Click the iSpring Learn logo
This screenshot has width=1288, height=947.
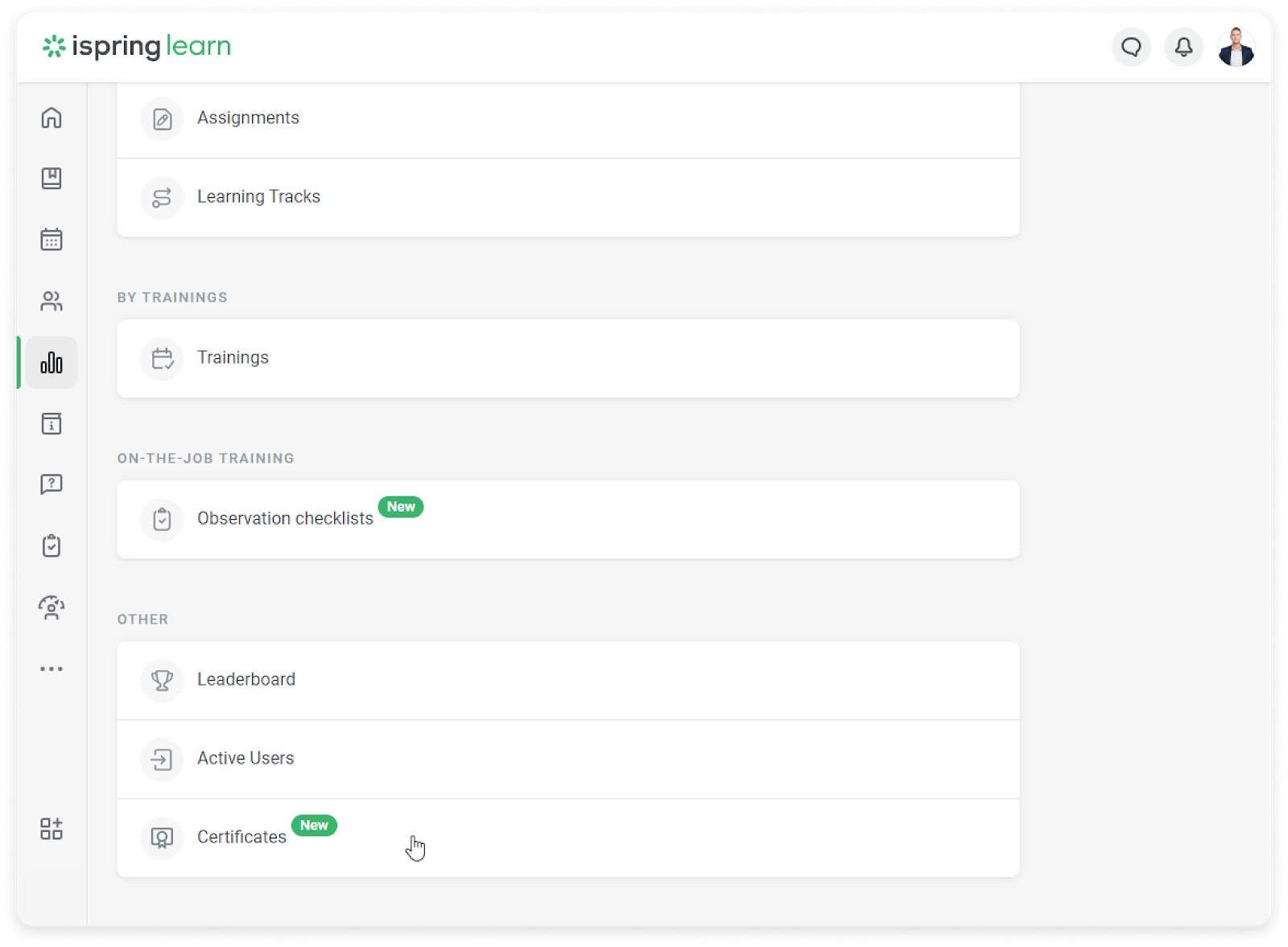(x=137, y=47)
